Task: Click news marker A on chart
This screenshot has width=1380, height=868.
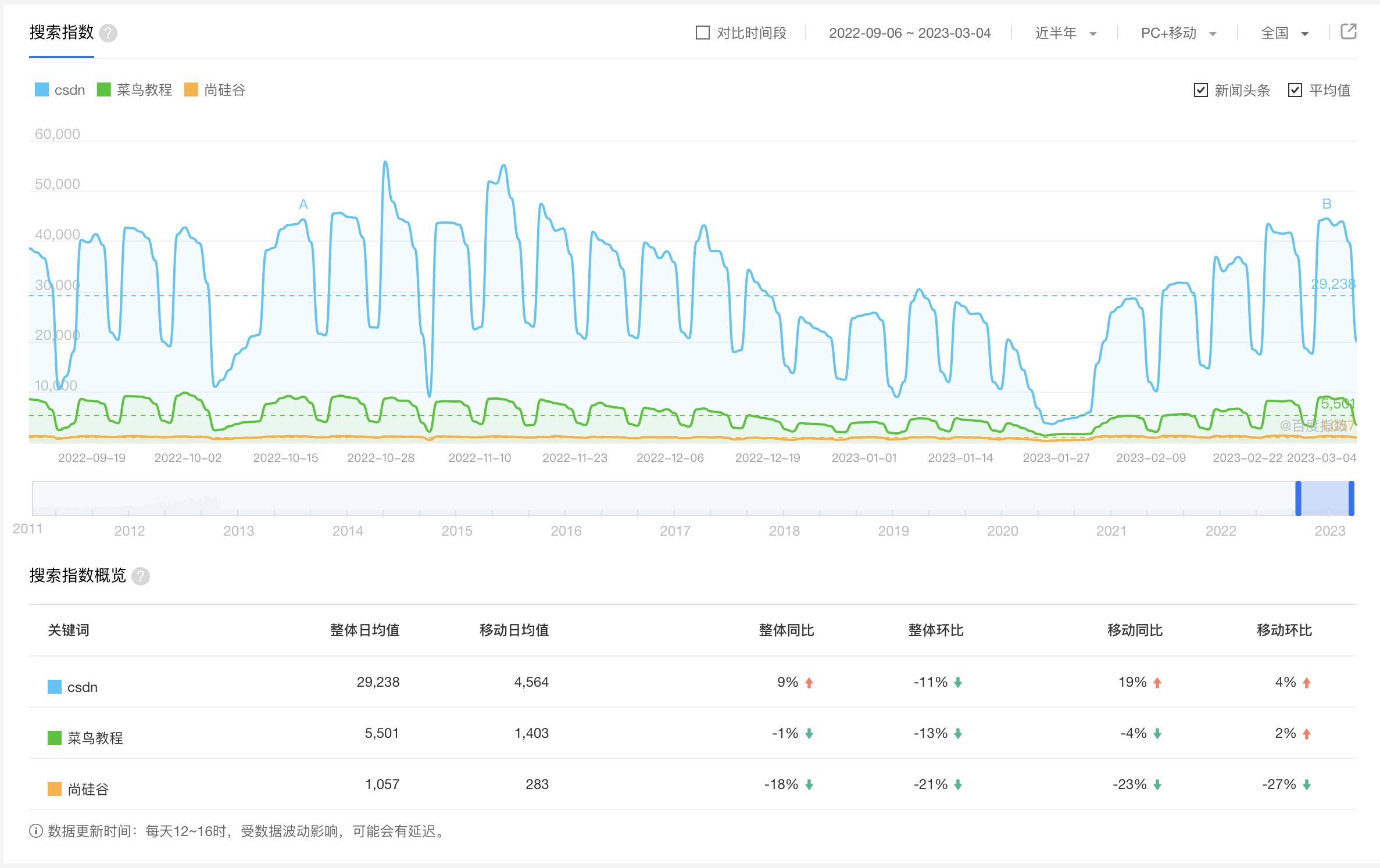Action: [x=303, y=205]
